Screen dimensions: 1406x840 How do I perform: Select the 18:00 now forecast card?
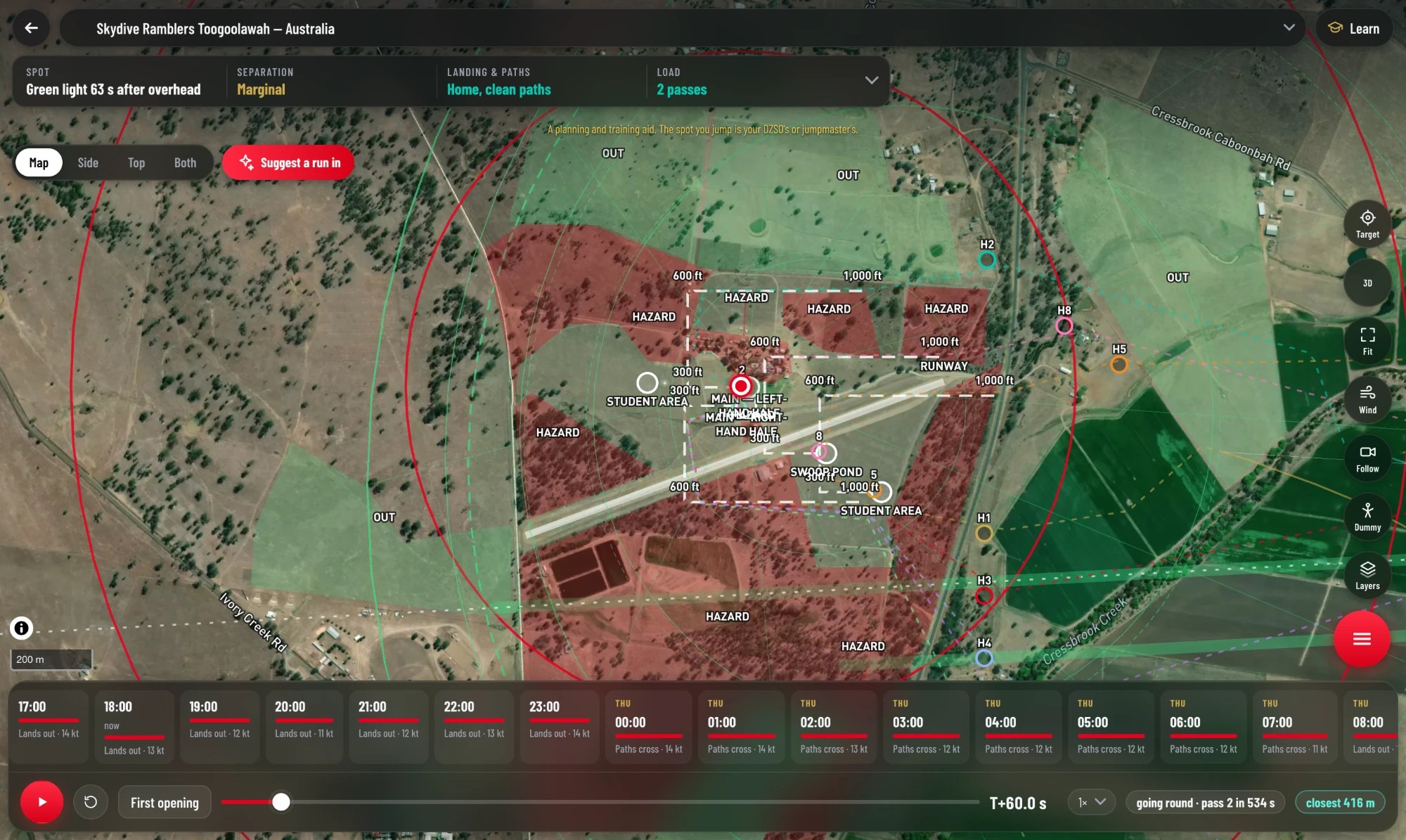pyautogui.click(x=134, y=726)
